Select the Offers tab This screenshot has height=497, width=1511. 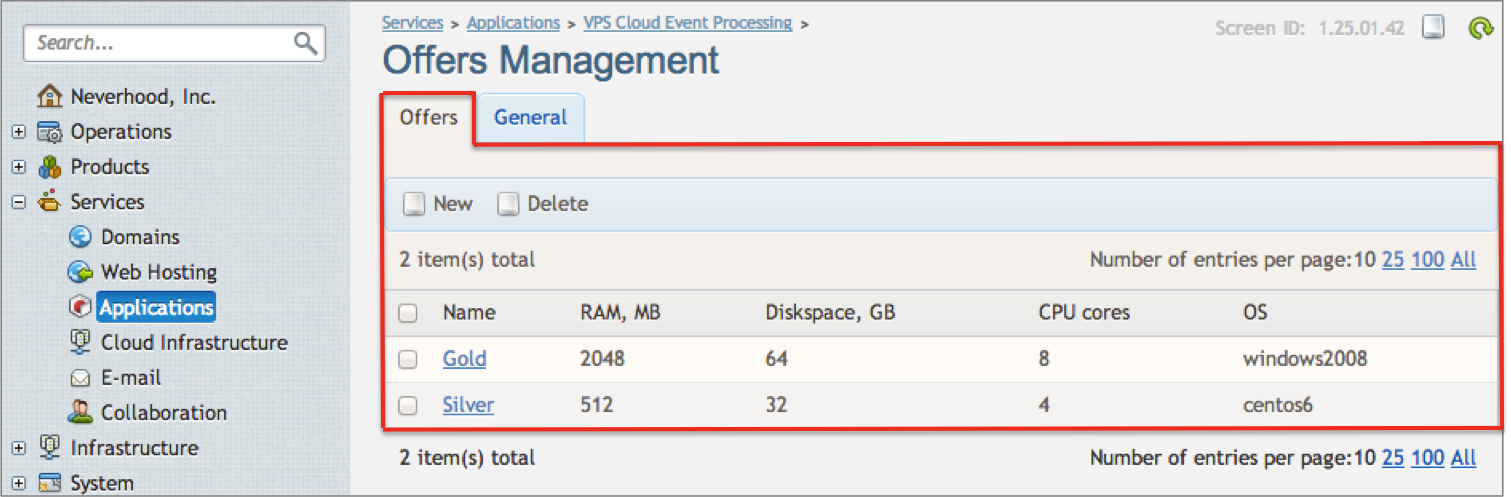tap(428, 118)
